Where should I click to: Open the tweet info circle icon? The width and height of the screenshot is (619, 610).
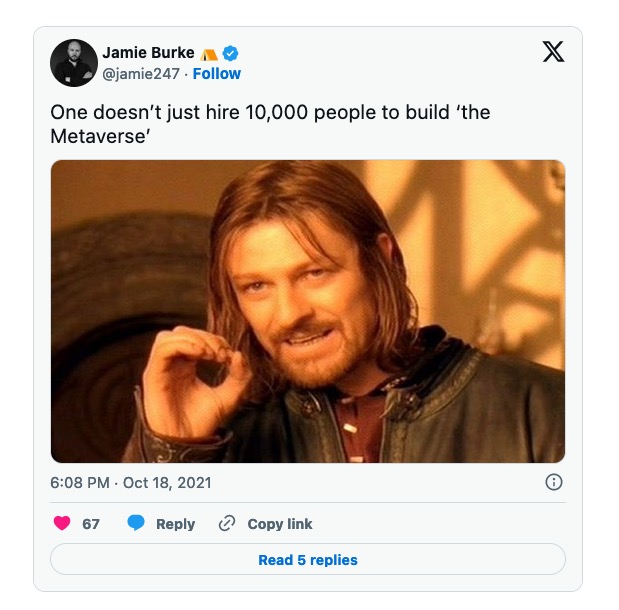(x=553, y=482)
